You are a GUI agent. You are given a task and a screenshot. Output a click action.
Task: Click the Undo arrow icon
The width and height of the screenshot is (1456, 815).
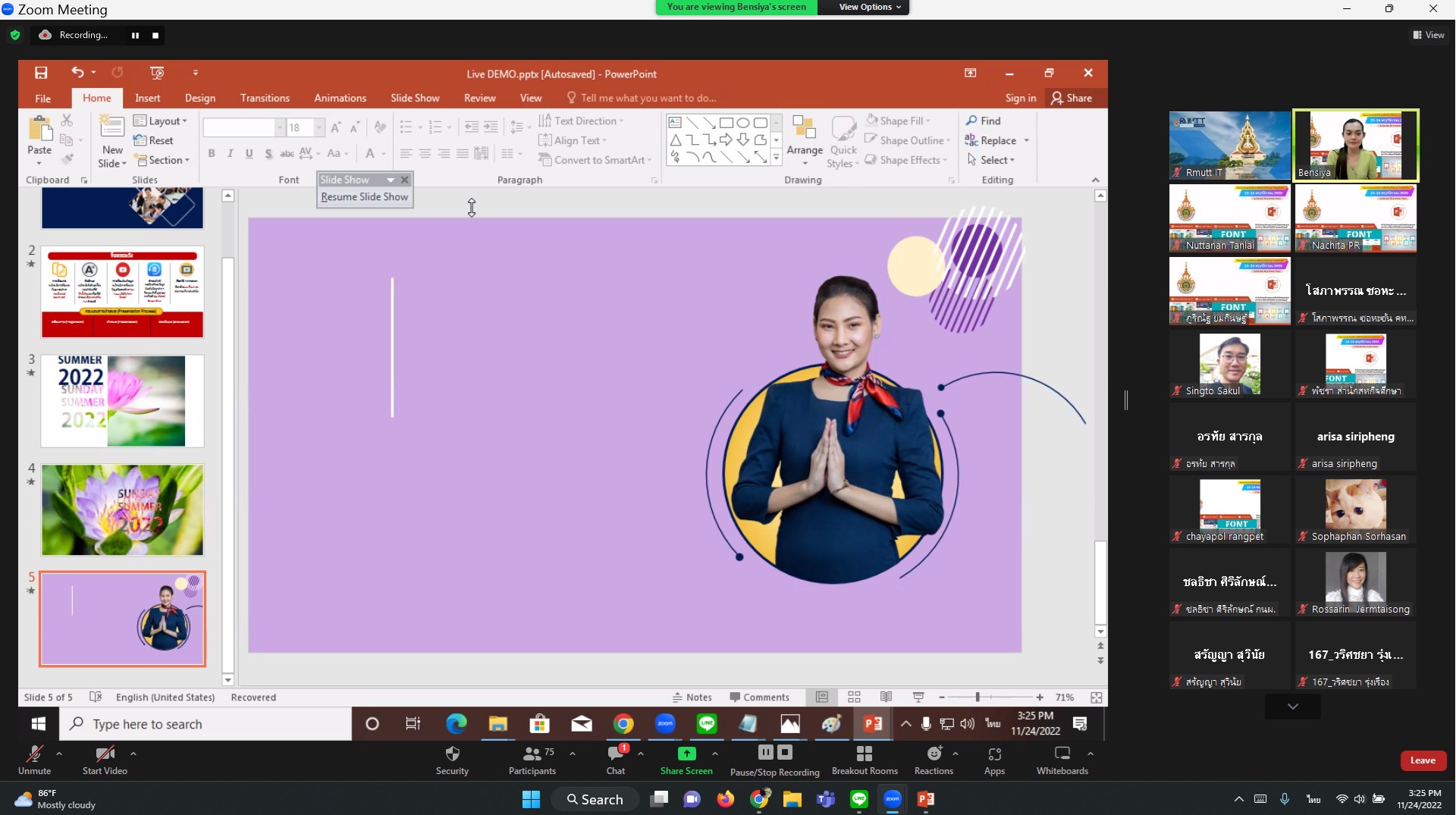point(77,72)
